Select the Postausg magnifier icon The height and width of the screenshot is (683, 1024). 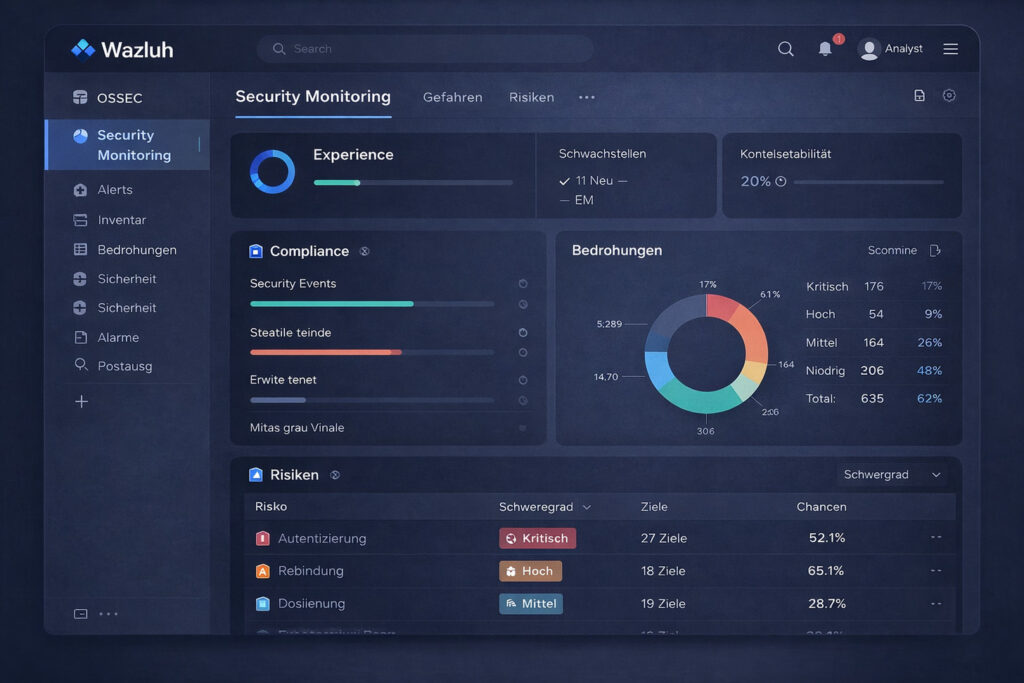click(81, 366)
